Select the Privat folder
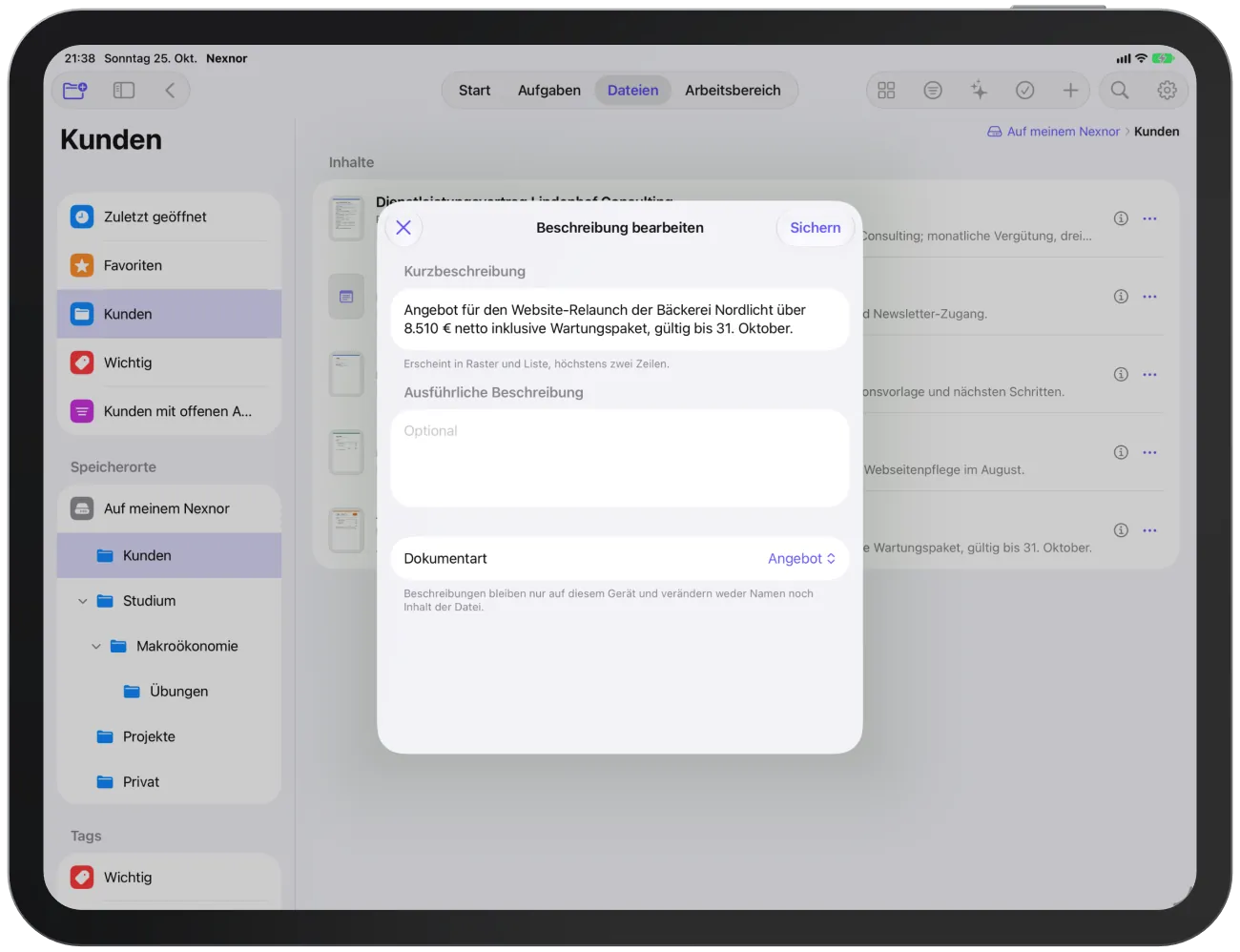 169,782
